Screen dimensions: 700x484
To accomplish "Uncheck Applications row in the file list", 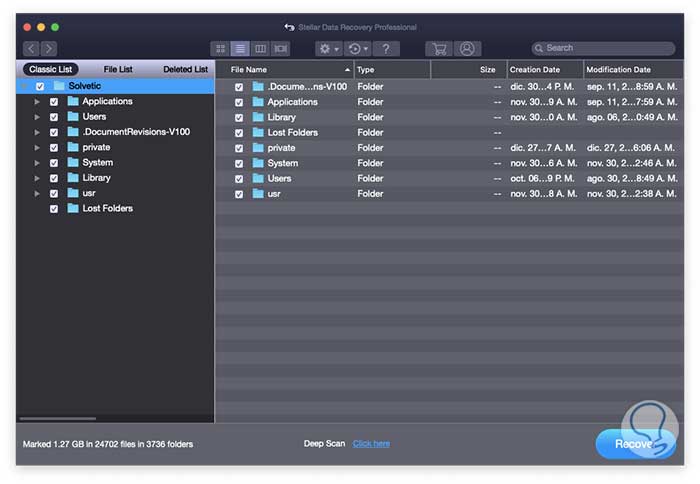I will (x=239, y=102).
